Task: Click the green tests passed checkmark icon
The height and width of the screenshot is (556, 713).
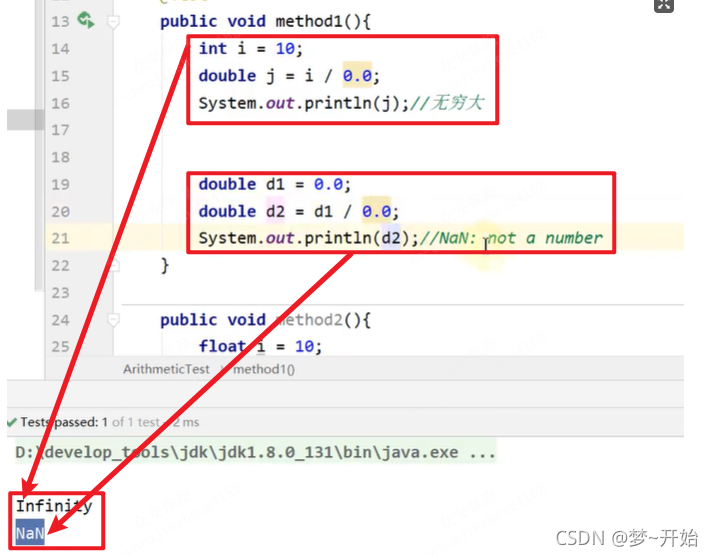Action: (12, 422)
